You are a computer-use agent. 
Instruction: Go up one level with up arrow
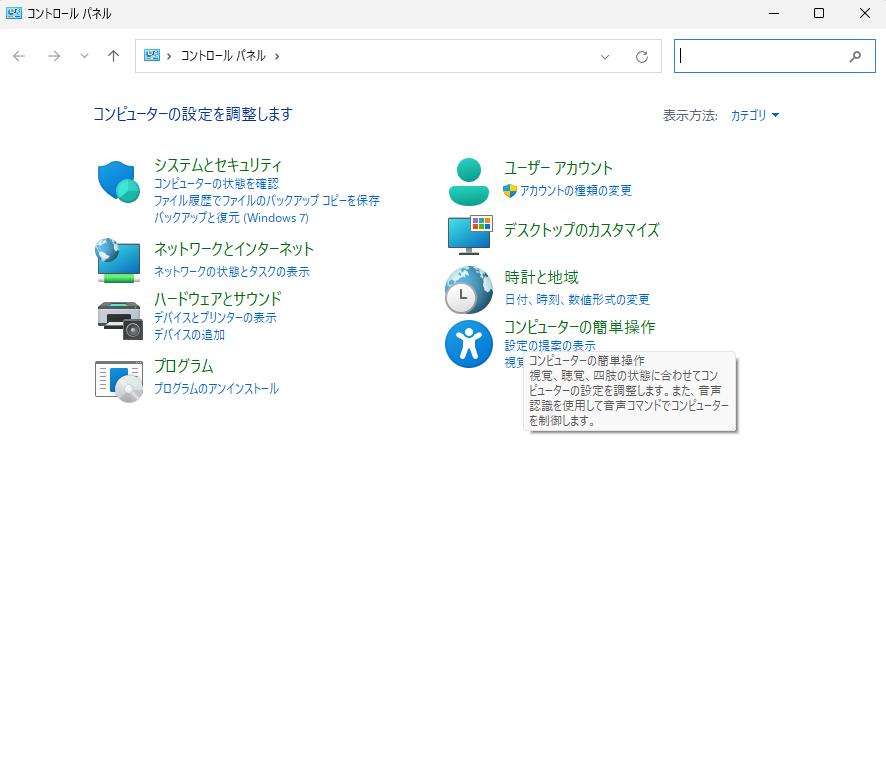click(114, 57)
